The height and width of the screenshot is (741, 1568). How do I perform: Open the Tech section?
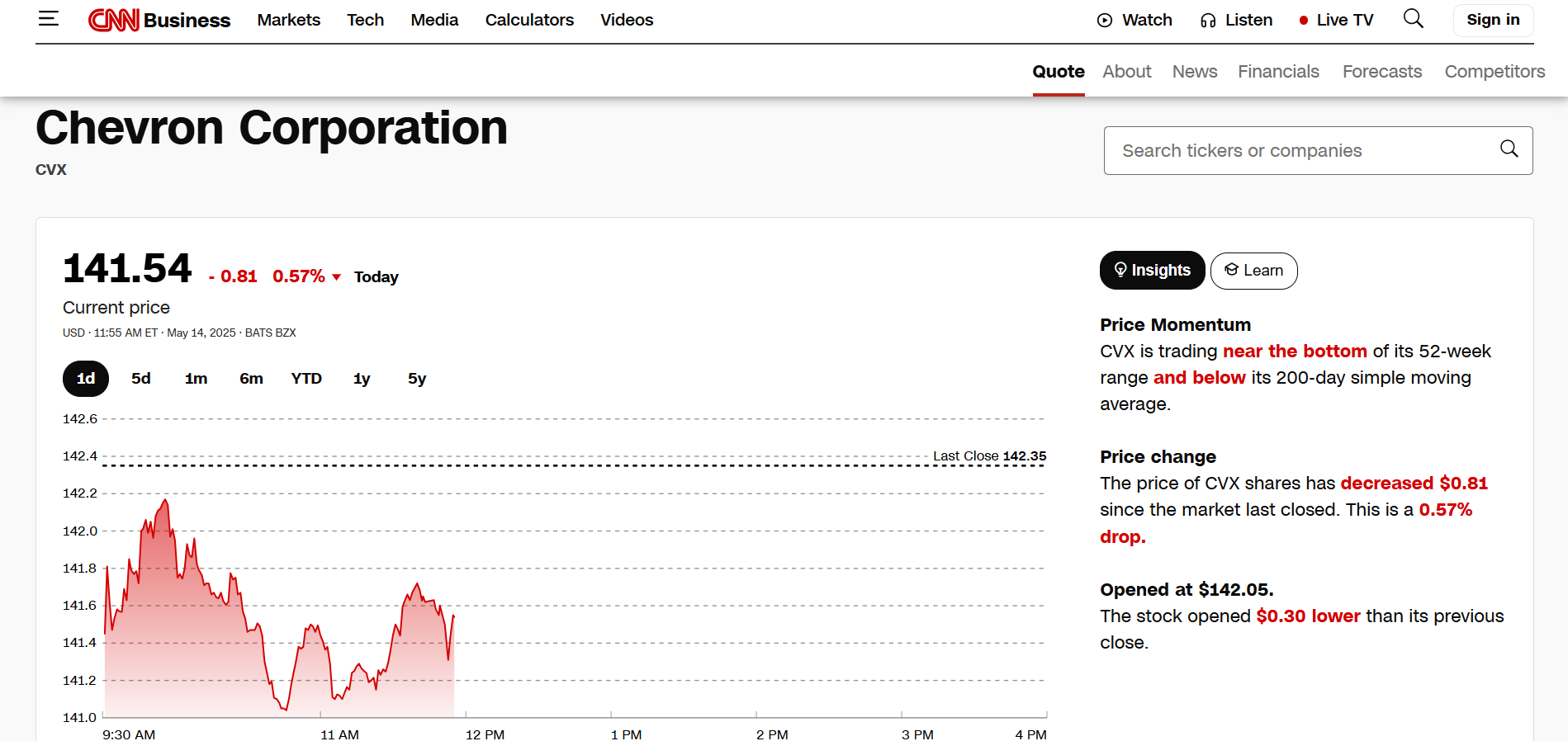tap(365, 20)
